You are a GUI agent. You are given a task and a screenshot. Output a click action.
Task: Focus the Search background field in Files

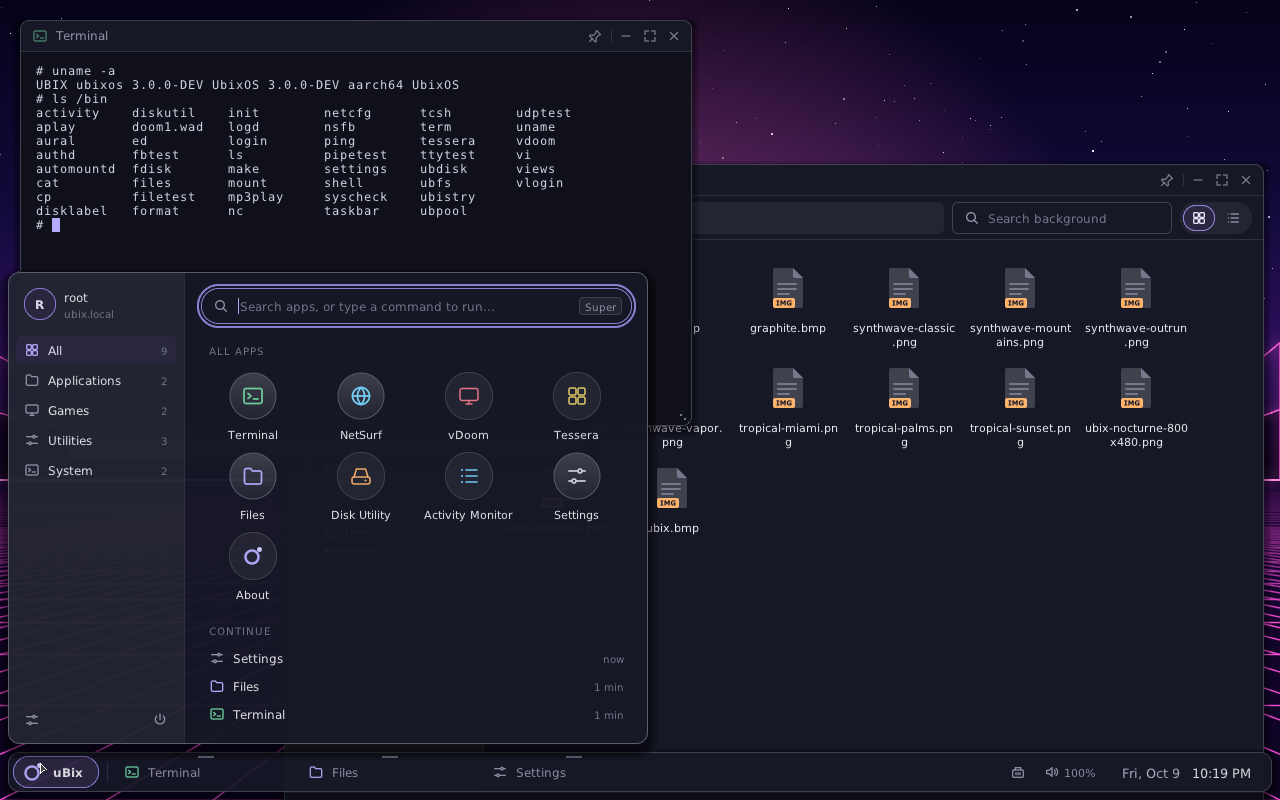(x=1062, y=218)
